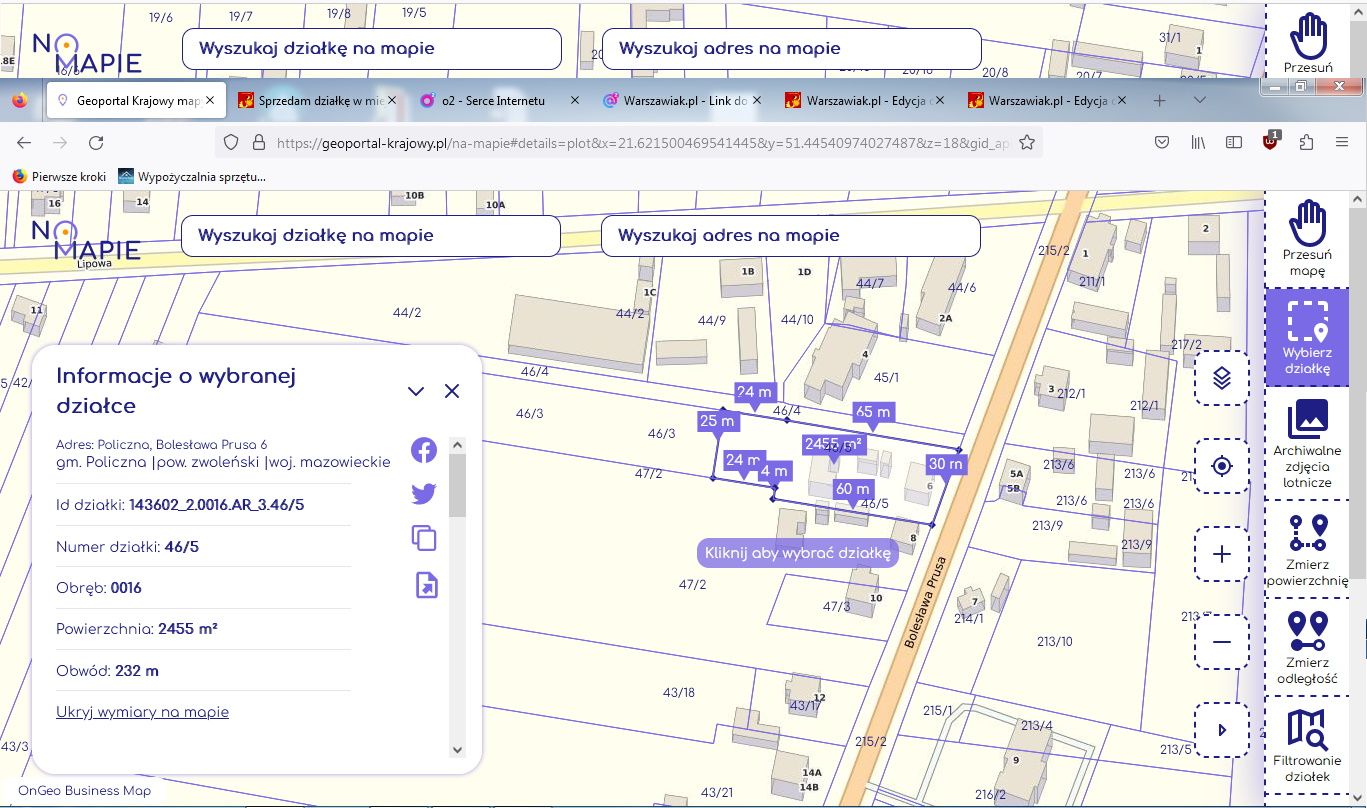Open the OnGeo Business Map link

pyautogui.click(x=84, y=791)
